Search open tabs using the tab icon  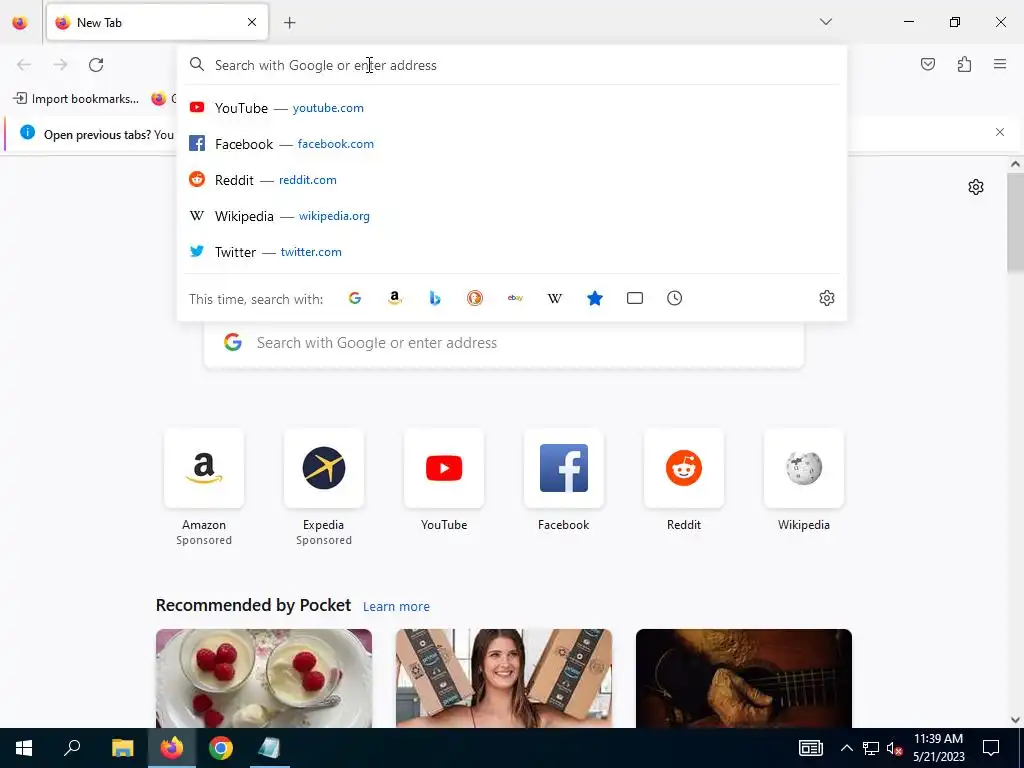(635, 298)
